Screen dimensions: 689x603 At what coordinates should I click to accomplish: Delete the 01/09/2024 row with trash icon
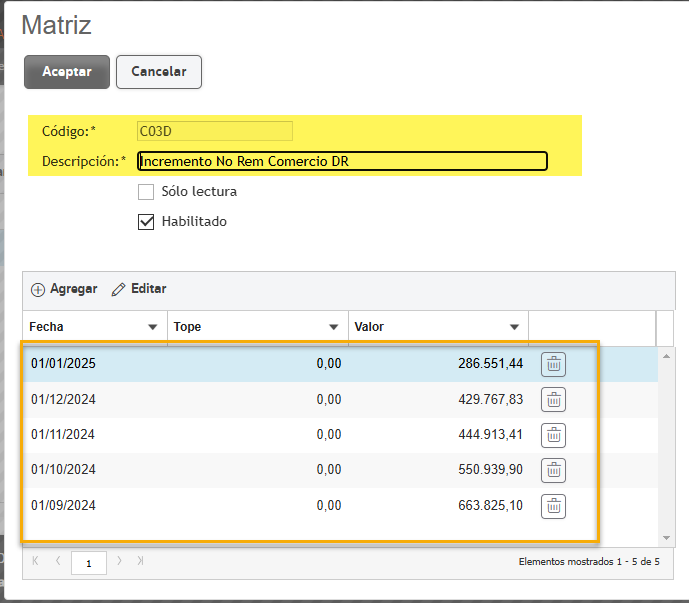tap(553, 506)
